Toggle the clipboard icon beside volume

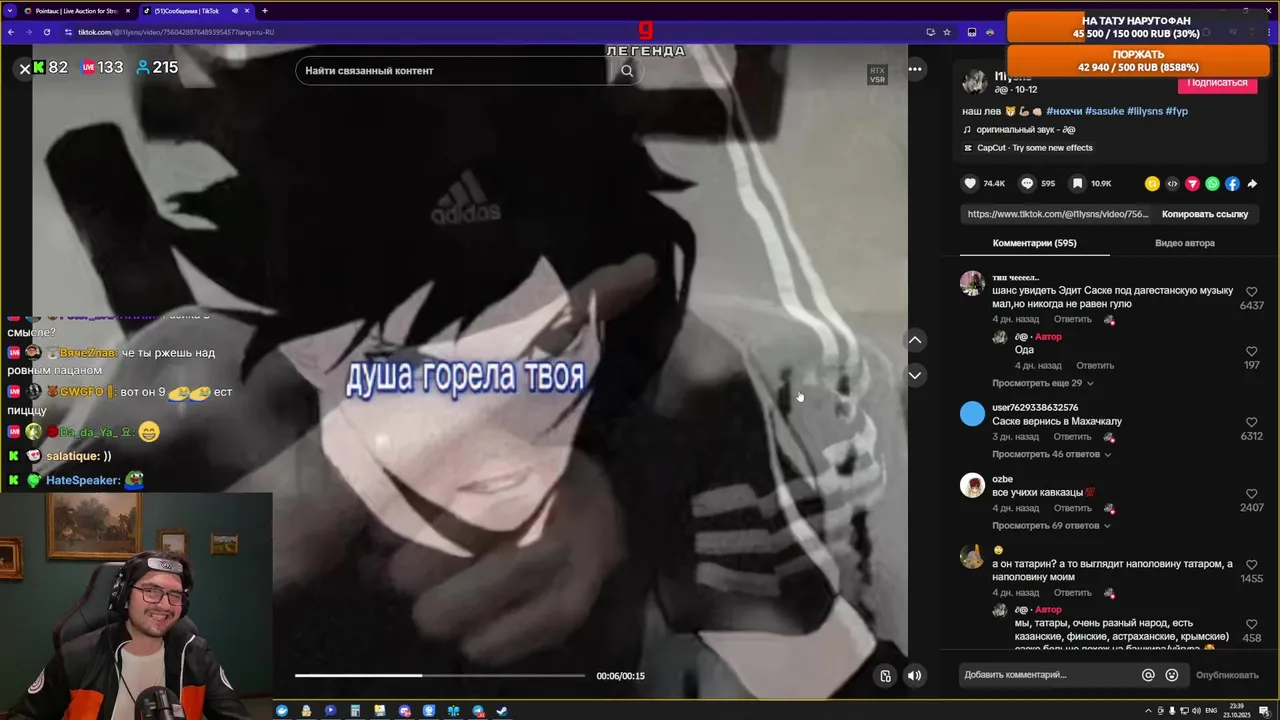tap(885, 676)
